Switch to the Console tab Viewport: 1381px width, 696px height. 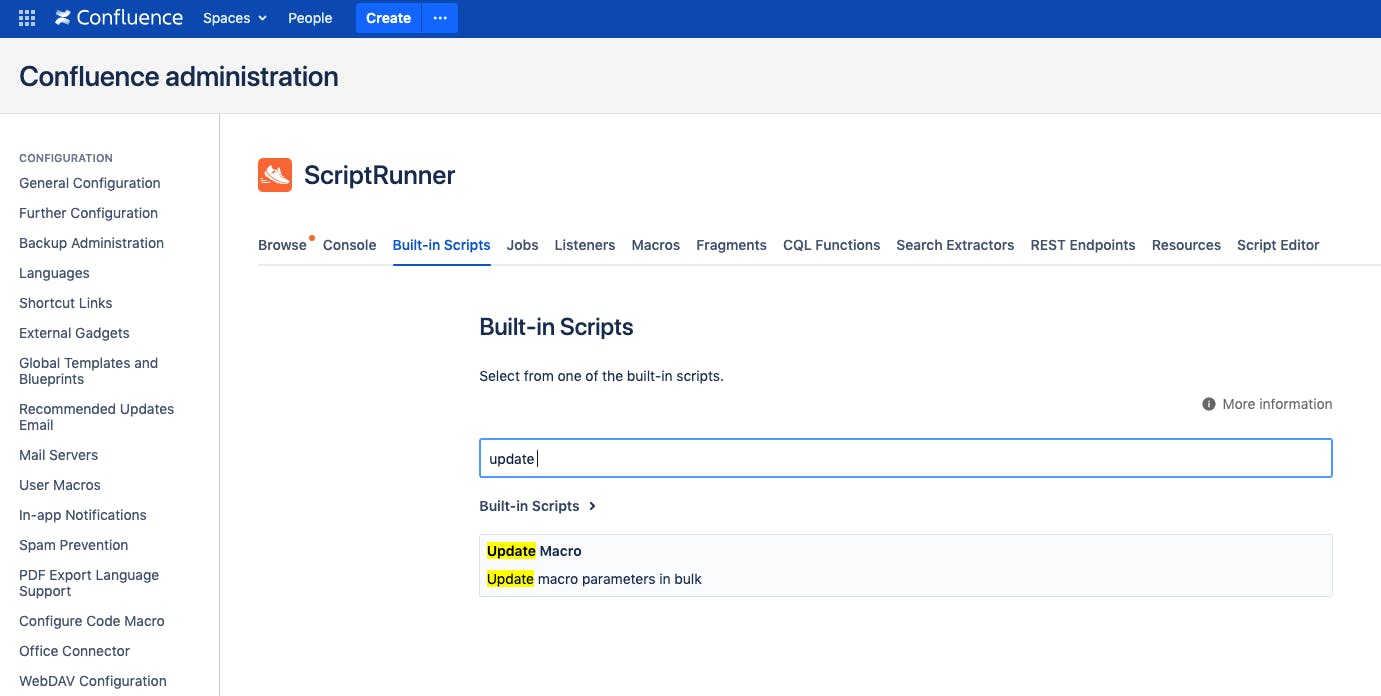click(x=350, y=245)
